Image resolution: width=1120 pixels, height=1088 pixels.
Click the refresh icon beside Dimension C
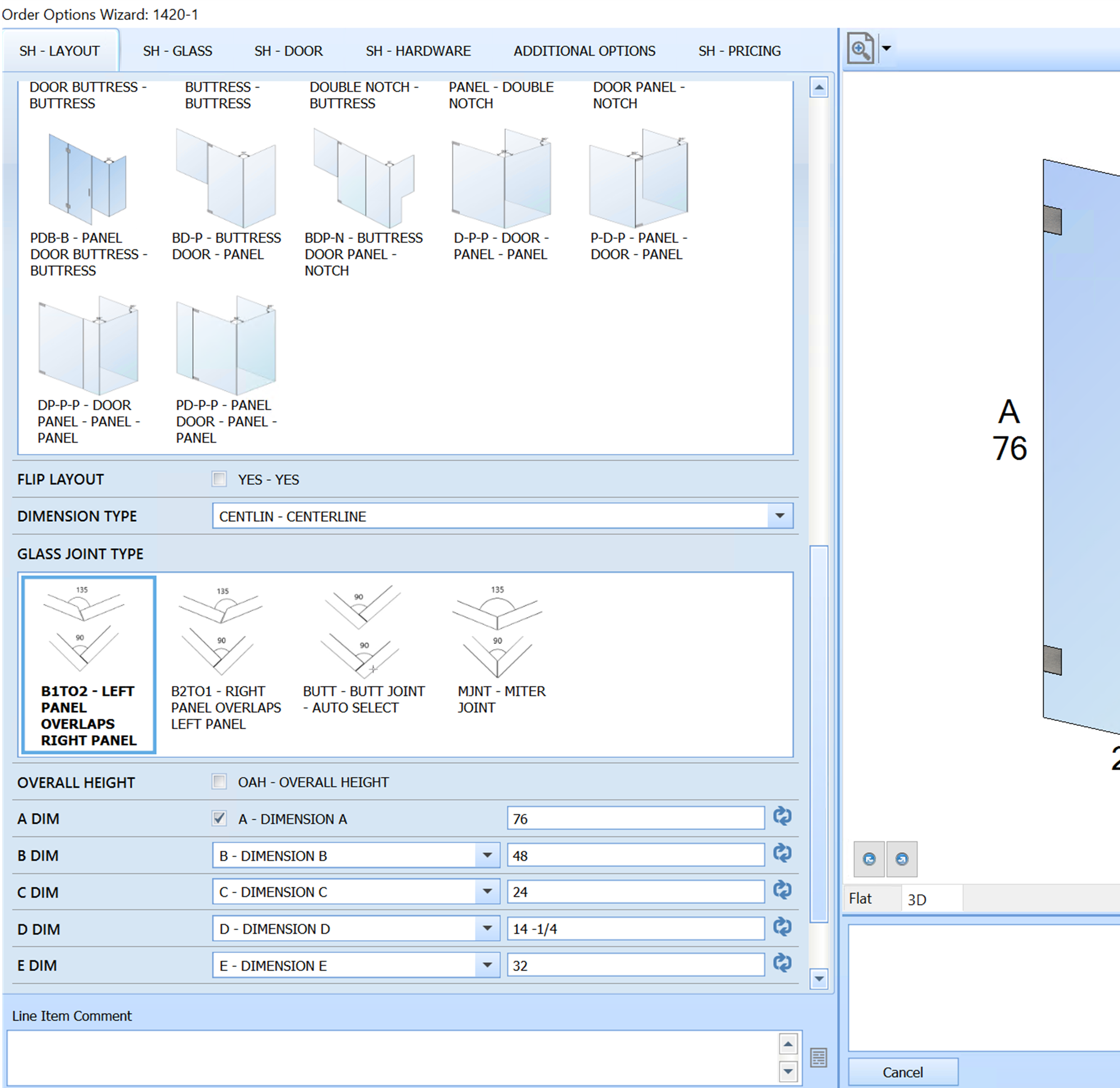[x=783, y=891]
